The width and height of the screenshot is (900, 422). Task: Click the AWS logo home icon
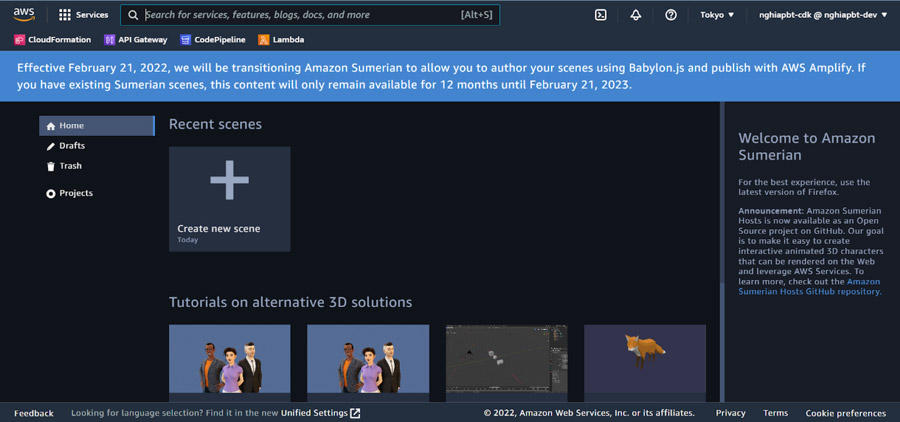24,14
